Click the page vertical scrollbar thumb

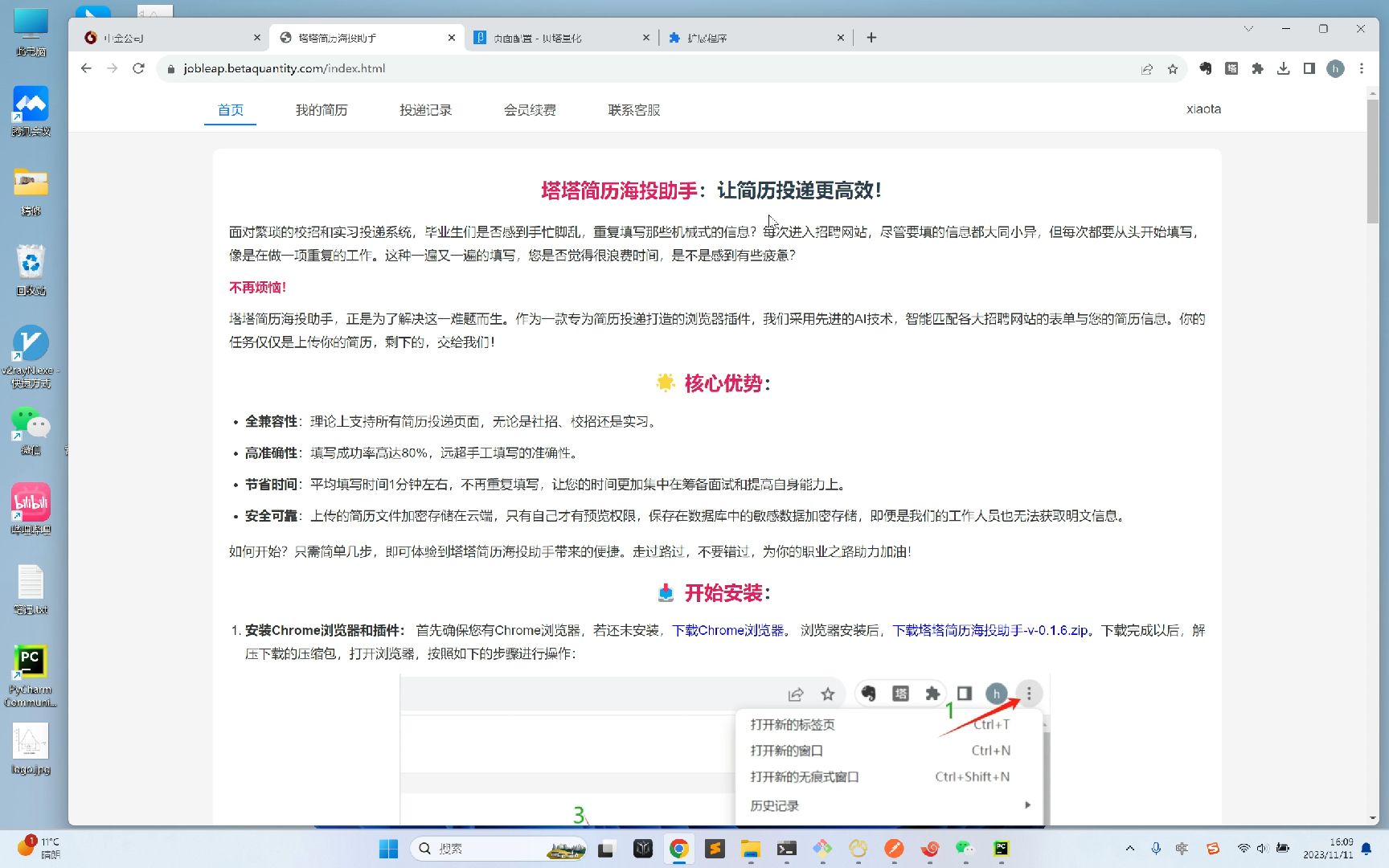(x=1372, y=161)
